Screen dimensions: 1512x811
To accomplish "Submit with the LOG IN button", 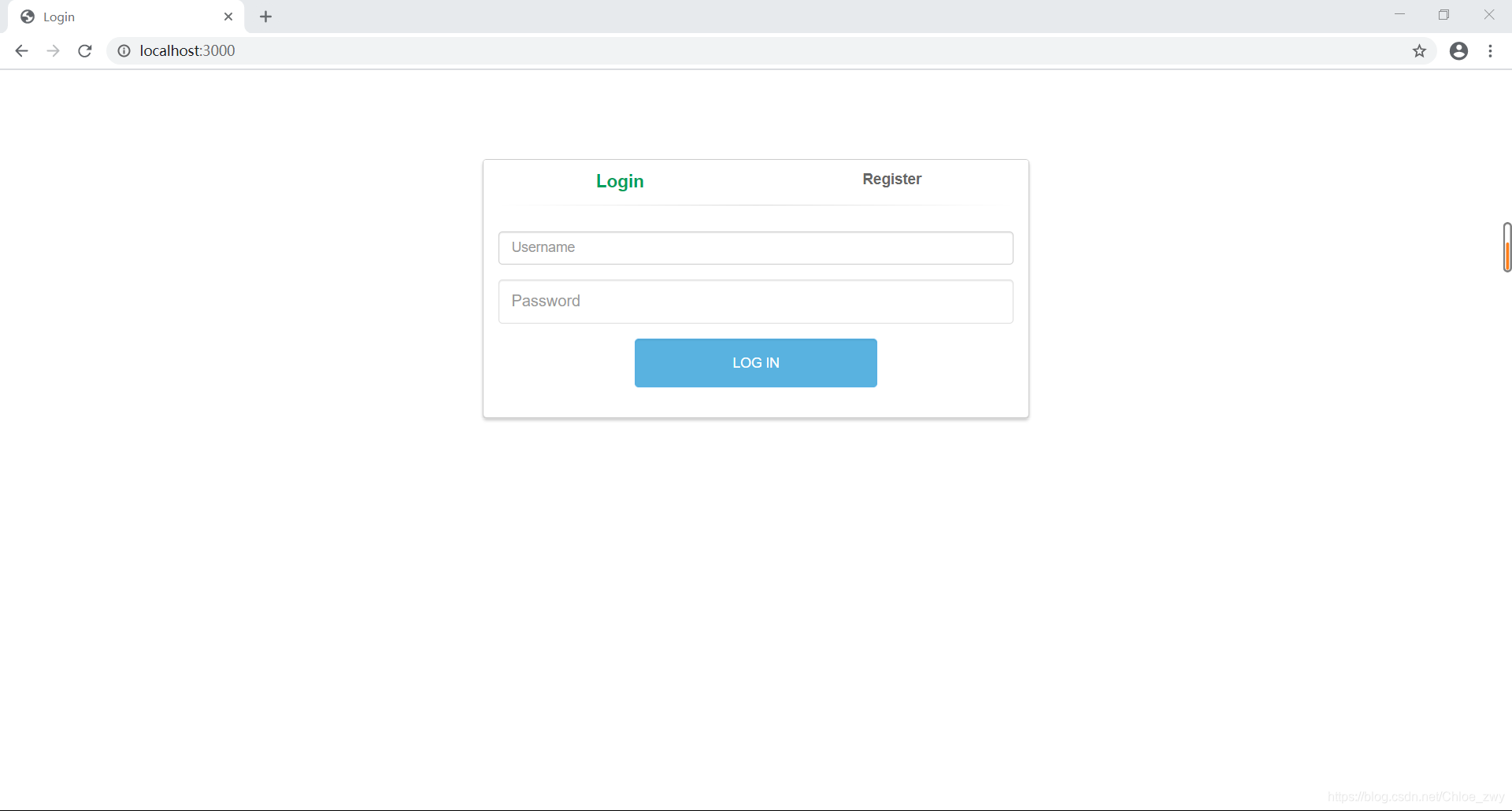I will point(755,363).
